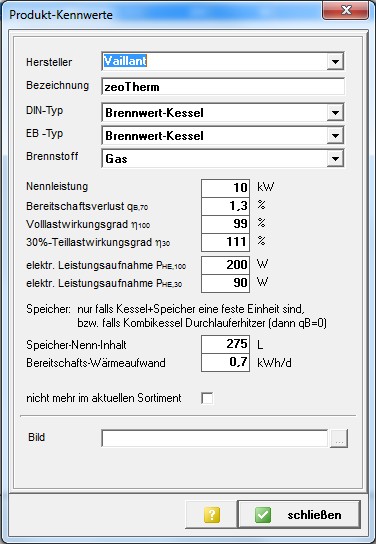Viewport: 376px width, 544px height.
Task: Click the PHE,100 power field showing 200
Action: (225, 265)
